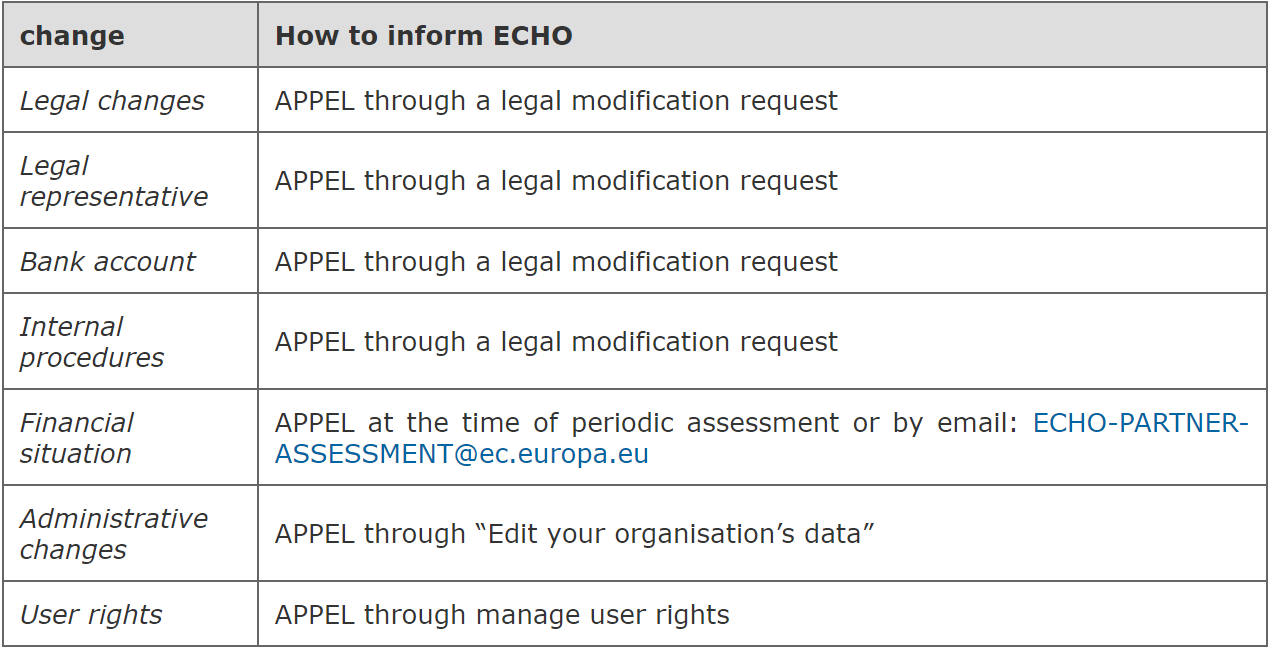Click the "Legal changes" row label
This screenshot has height=648, width=1272.
pyautogui.click(x=112, y=101)
